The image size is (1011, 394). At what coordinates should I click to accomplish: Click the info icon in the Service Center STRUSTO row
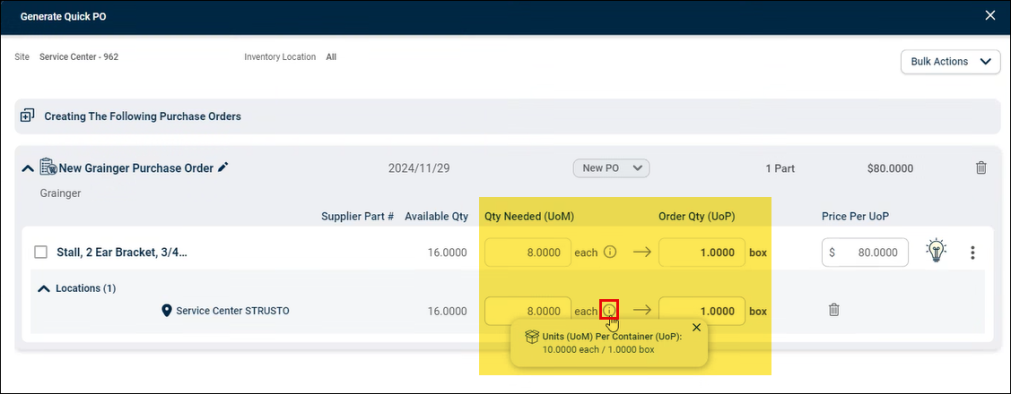pos(609,310)
